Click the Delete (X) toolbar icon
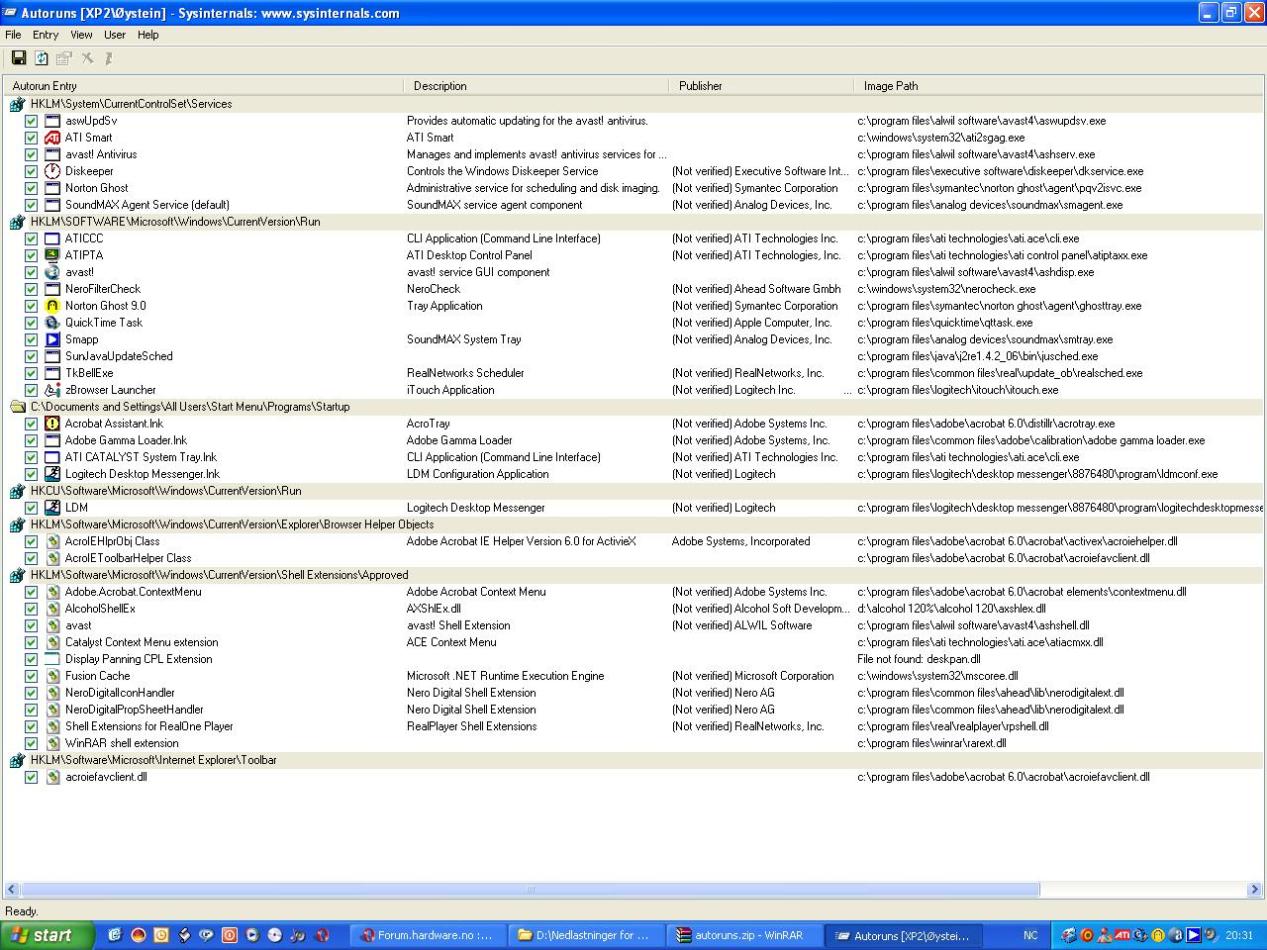 87,59
